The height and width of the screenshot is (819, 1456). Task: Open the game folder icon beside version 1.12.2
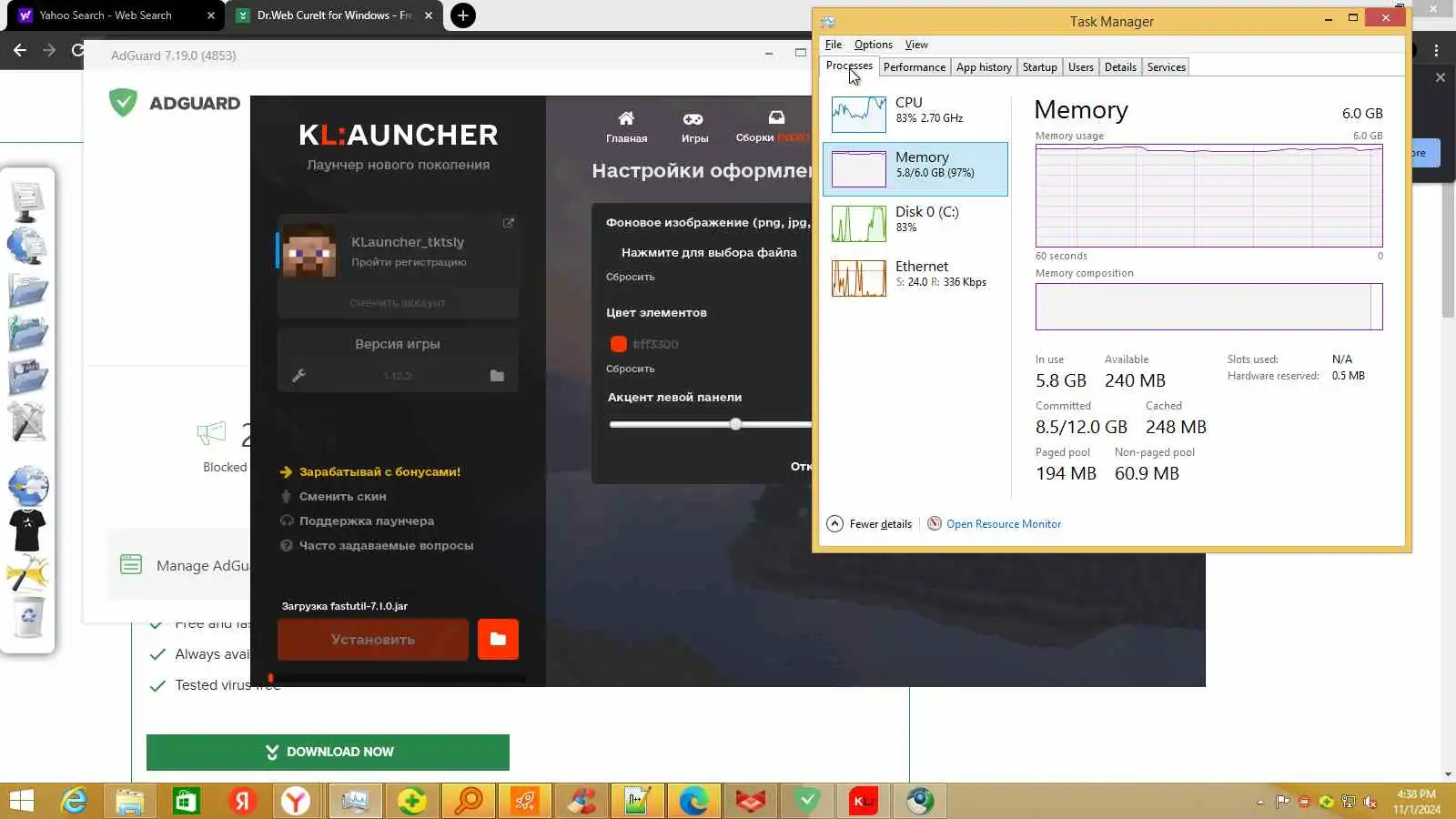click(x=497, y=375)
